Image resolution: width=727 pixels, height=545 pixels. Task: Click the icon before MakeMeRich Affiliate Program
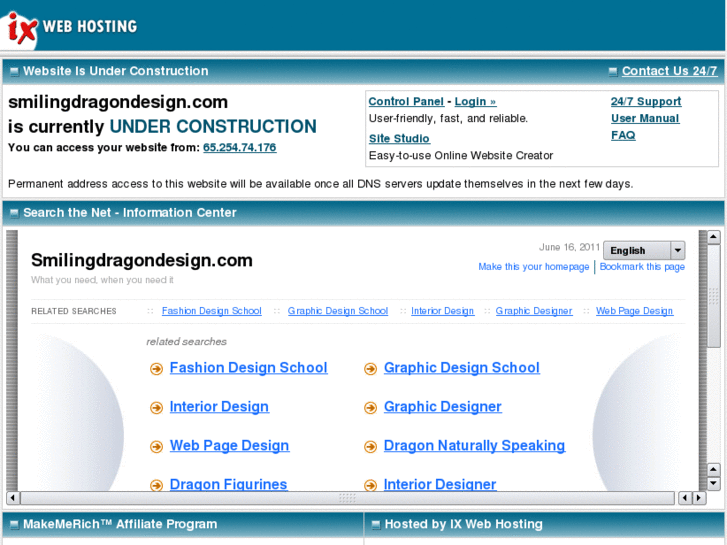click(14, 525)
